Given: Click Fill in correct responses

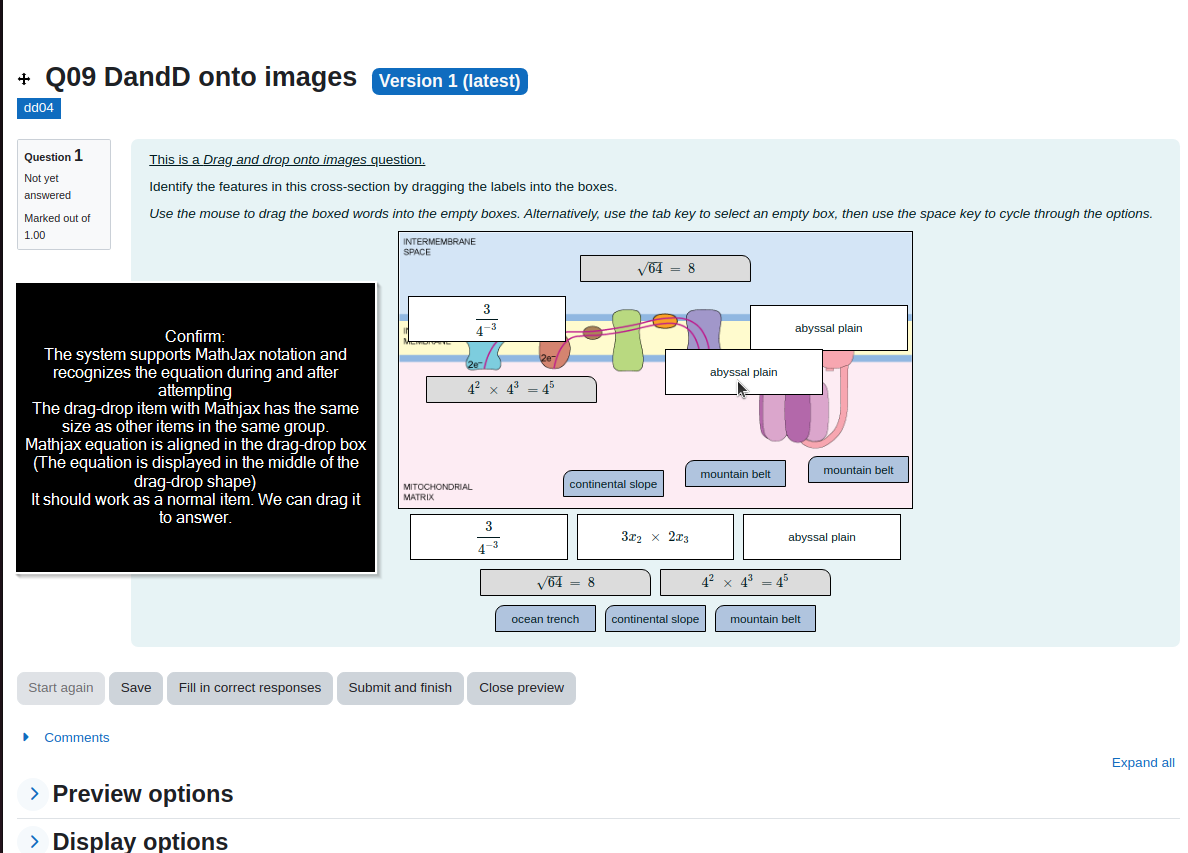Looking at the screenshot, I should (x=250, y=688).
